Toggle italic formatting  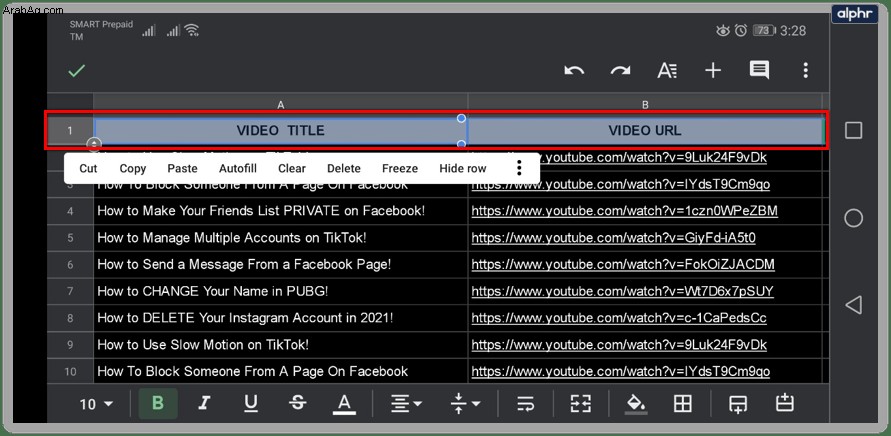[203, 404]
